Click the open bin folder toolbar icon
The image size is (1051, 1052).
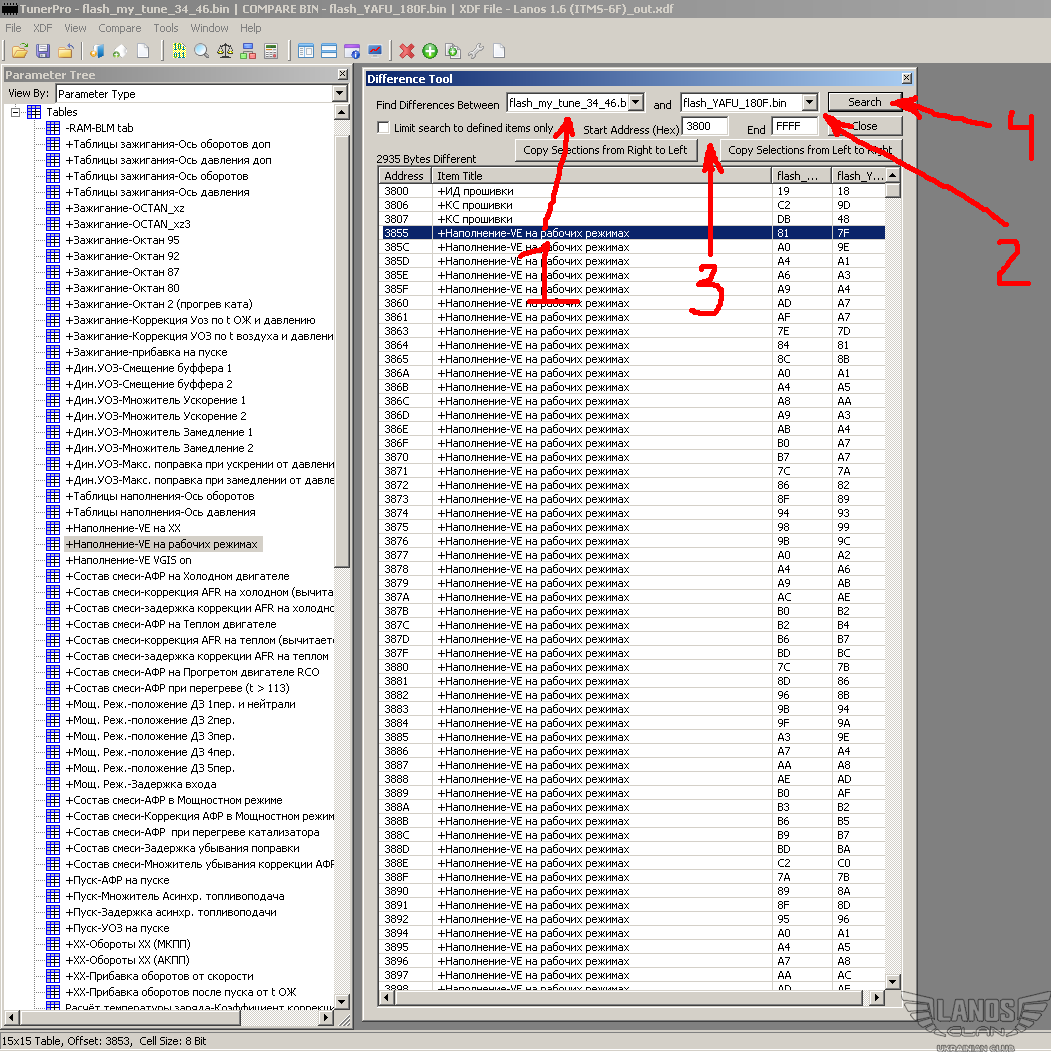(19, 51)
